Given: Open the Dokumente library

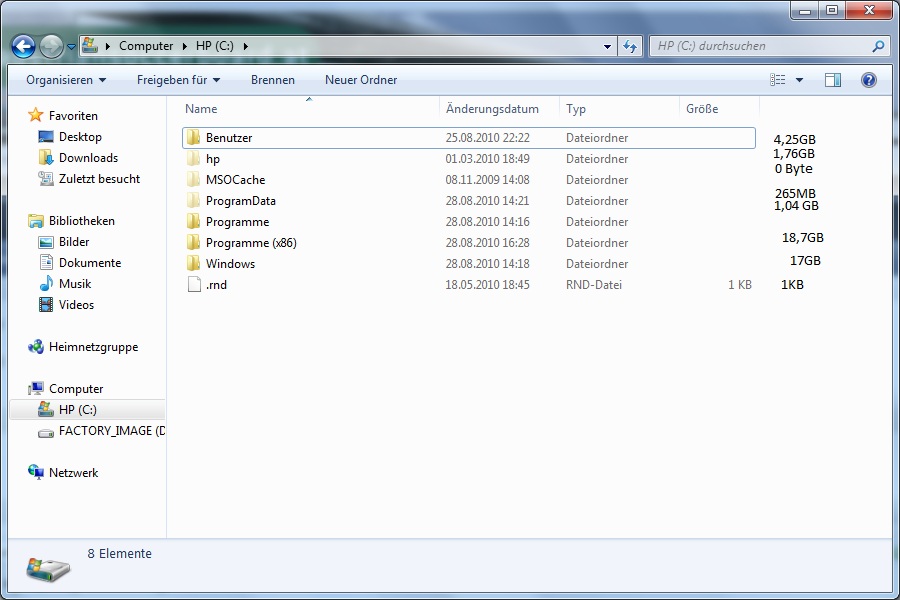Looking at the screenshot, I should 90,263.
